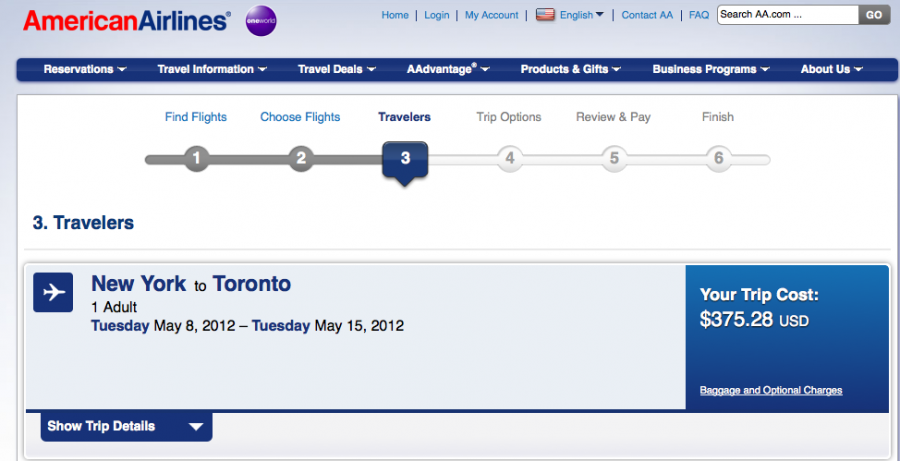Click the American Airlines logo
This screenshot has width=900, height=461.
[x=127, y=21]
